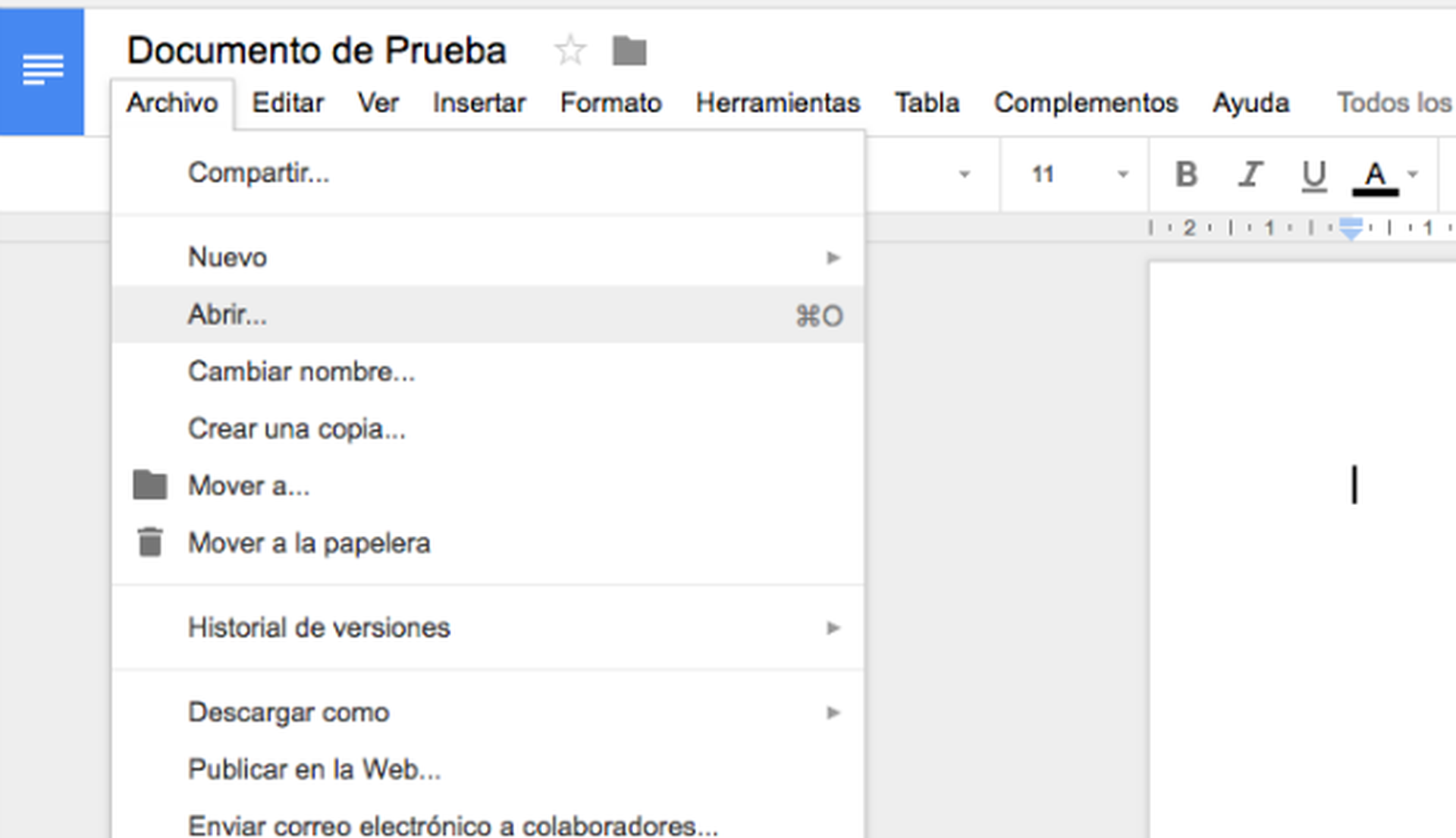Select the bold formatting icon
Viewport: 1456px width, 838px height.
[1185, 174]
